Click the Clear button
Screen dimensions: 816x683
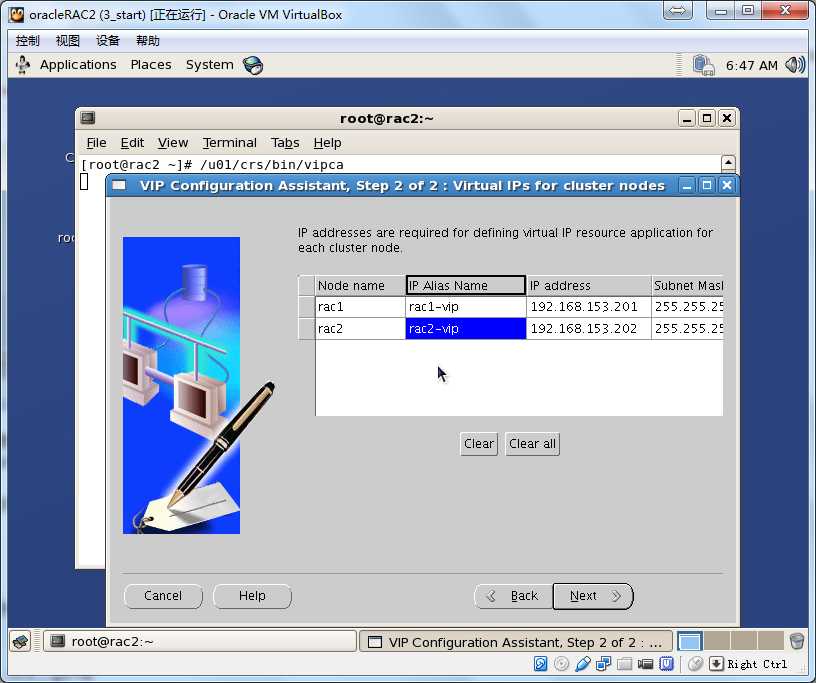point(479,444)
